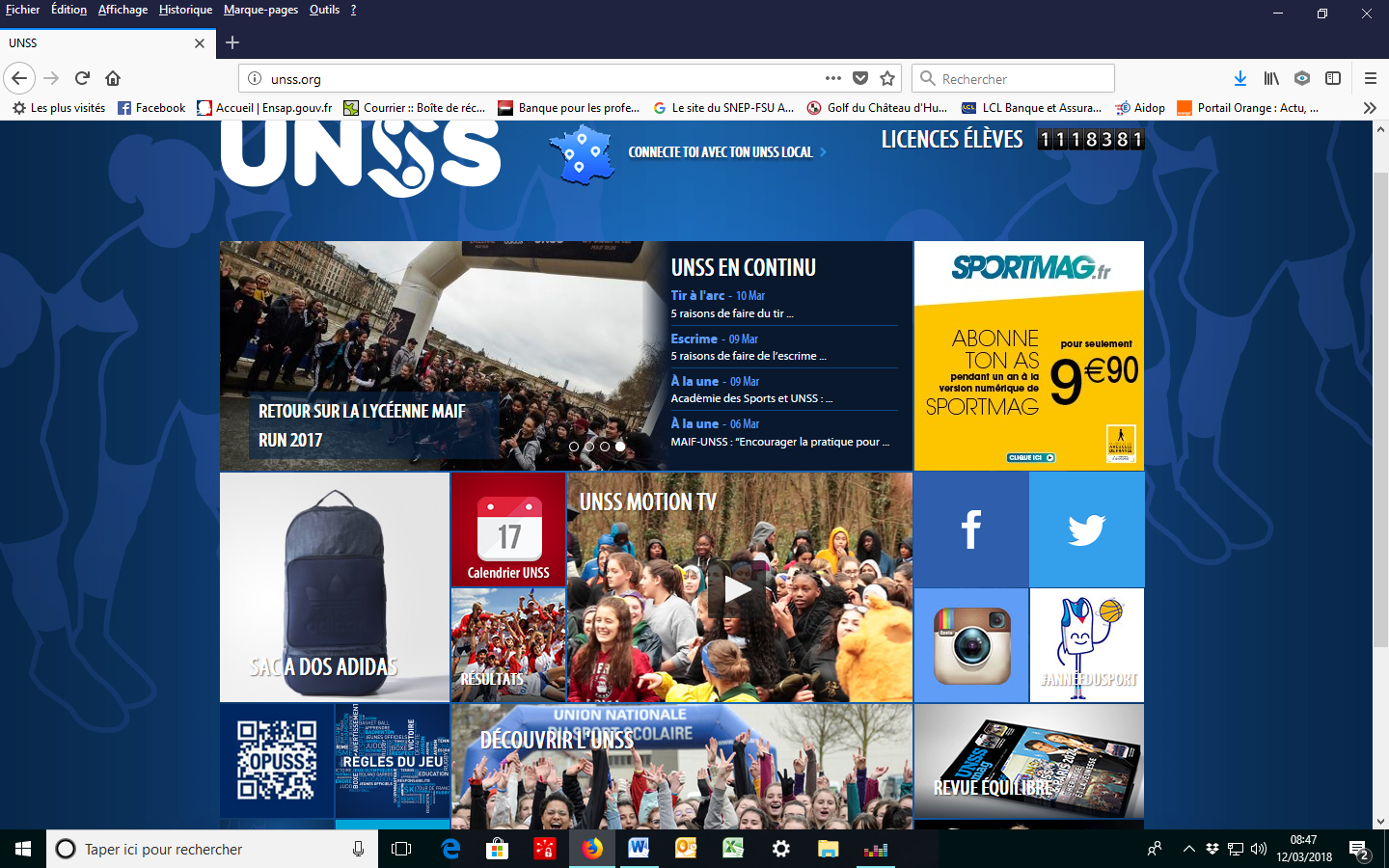Play the UNSS Motion TV video
Image resolution: width=1389 pixels, height=868 pixels.
click(x=738, y=589)
